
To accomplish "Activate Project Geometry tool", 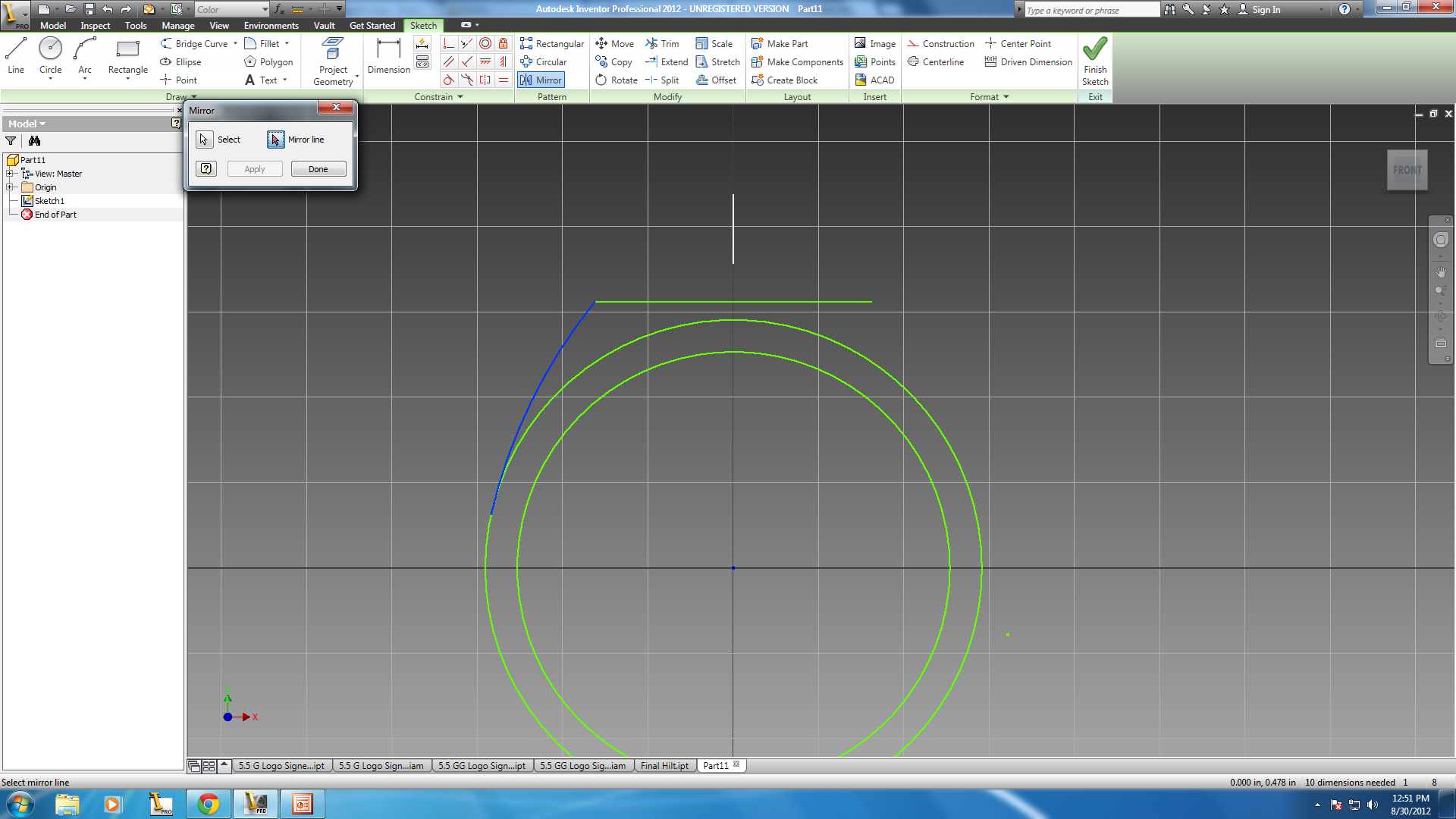I will [333, 61].
